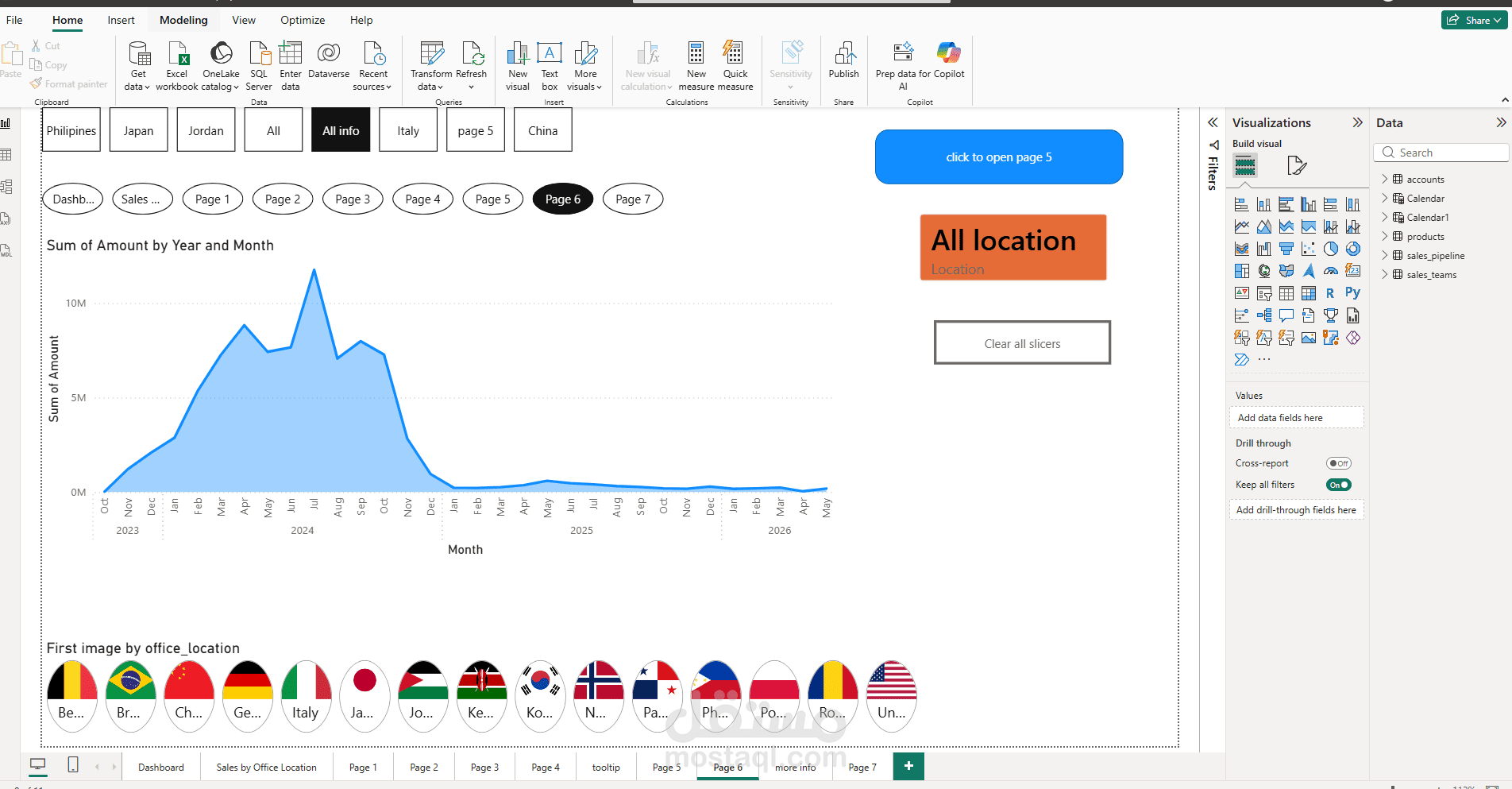Click the Dataverse icon
The height and width of the screenshot is (789, 1512).
329,60
